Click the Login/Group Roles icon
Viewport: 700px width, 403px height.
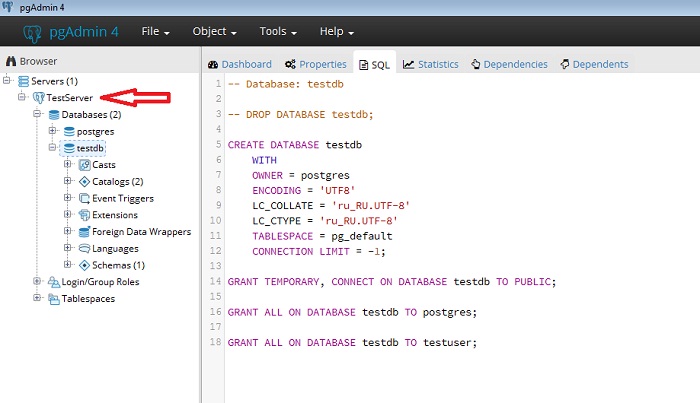tap(54, 282)
